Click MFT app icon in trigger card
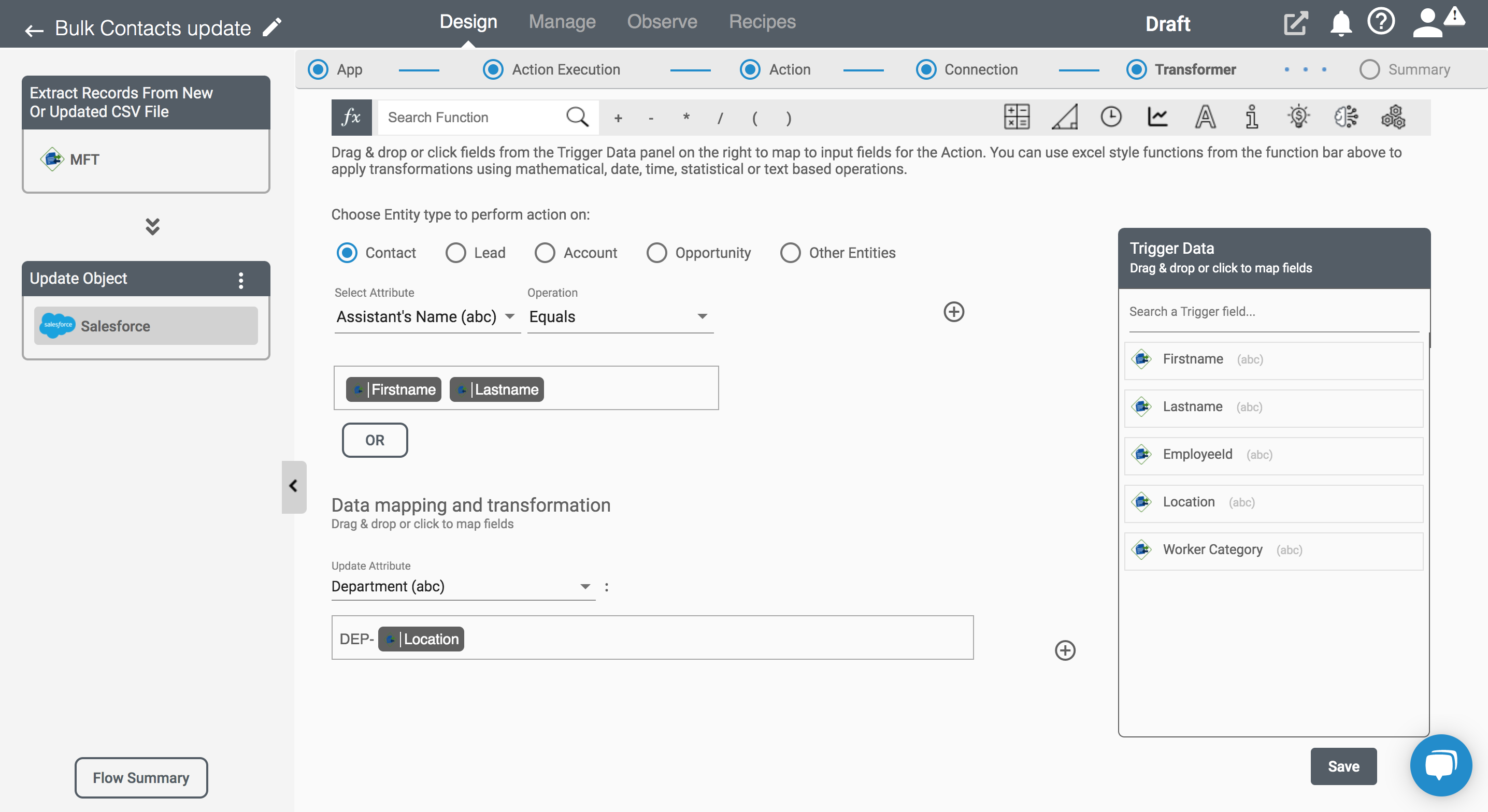This screenshot has width=1488, height=812. tap(52, 160)
